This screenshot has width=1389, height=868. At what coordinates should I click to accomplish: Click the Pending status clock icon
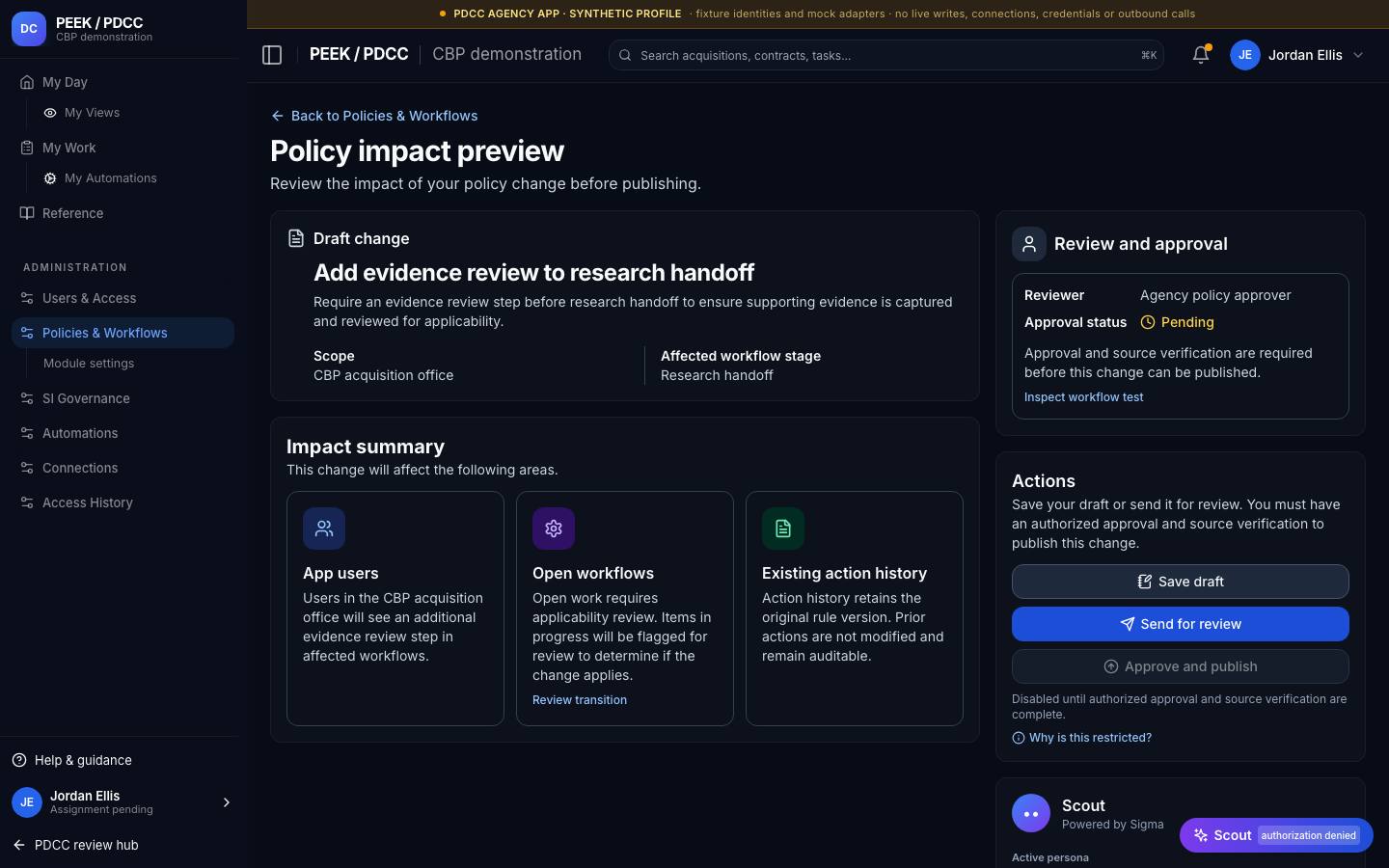1148,322
